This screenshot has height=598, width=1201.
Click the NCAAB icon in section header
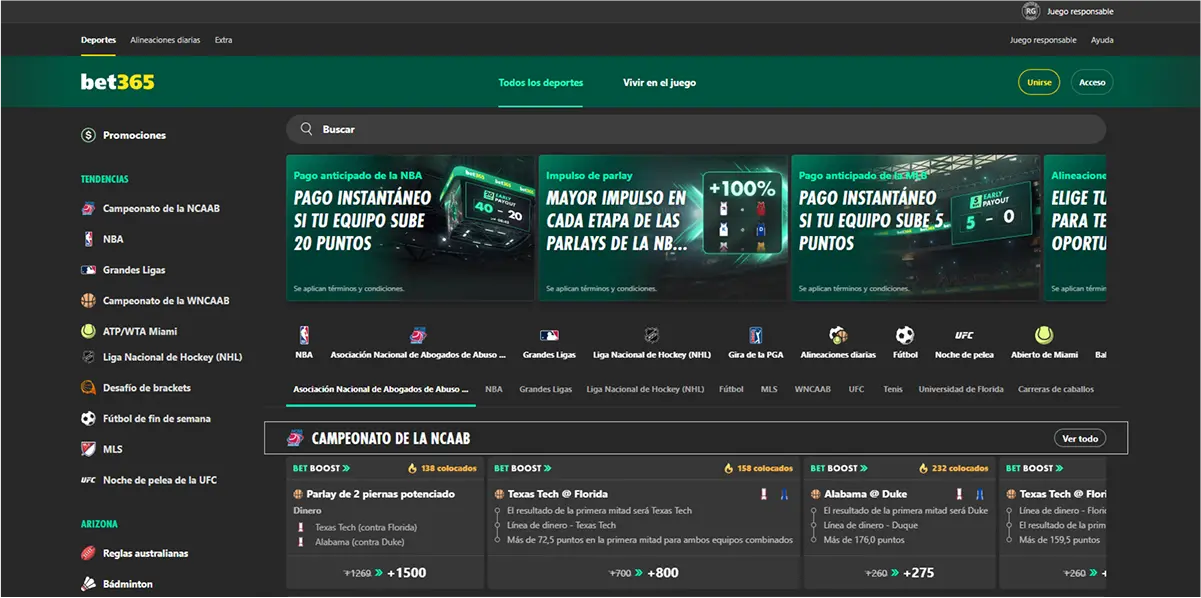point(295,438)
